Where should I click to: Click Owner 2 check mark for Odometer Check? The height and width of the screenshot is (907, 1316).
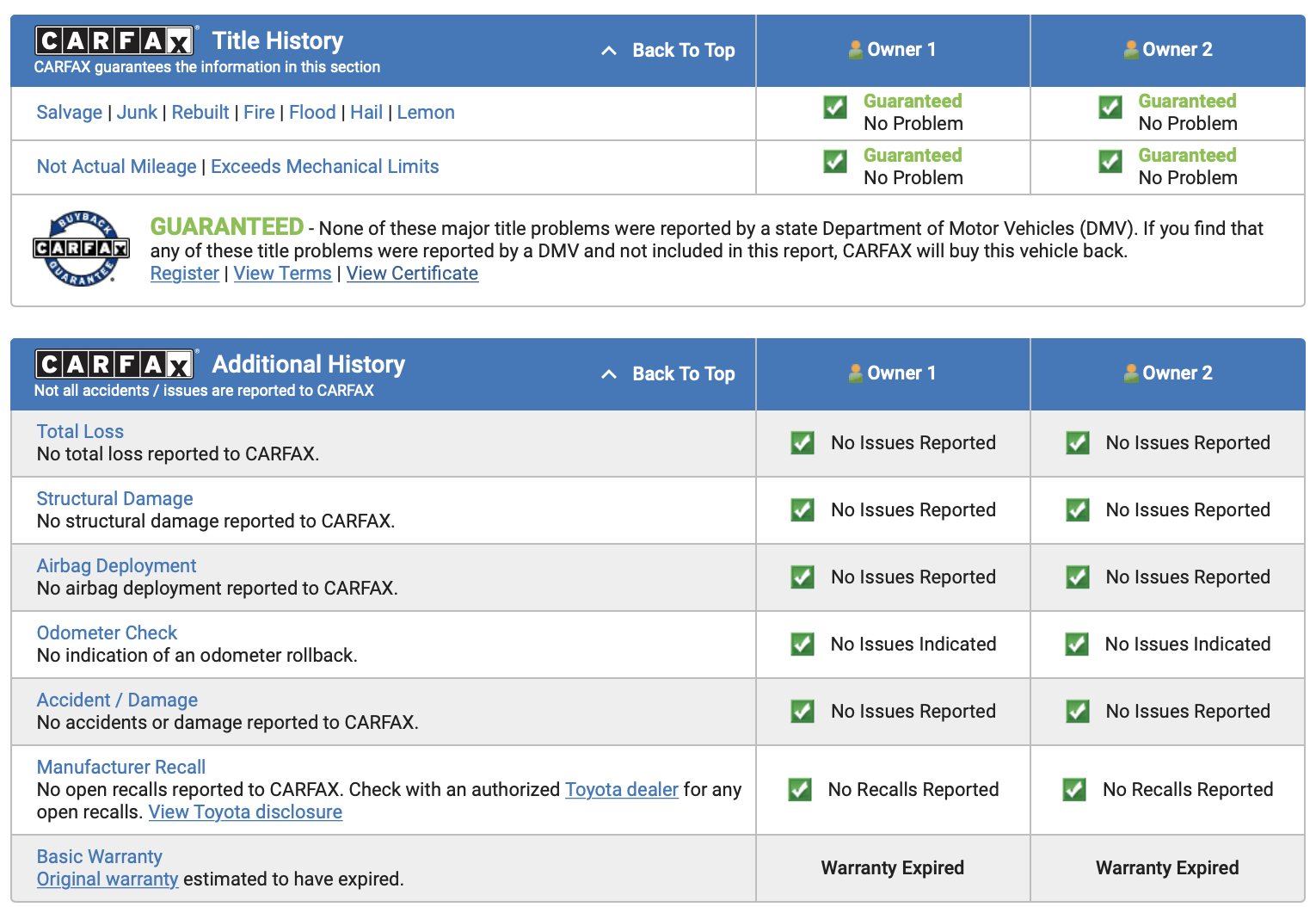point(1077,645)
